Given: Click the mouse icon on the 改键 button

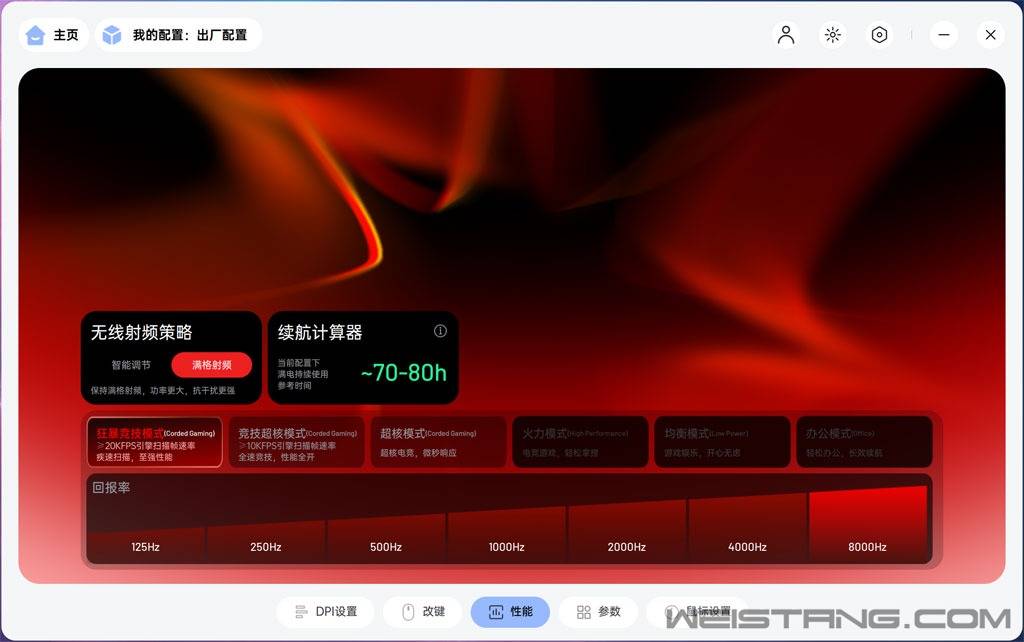Looking at the screenshot, I should [409, 611].
